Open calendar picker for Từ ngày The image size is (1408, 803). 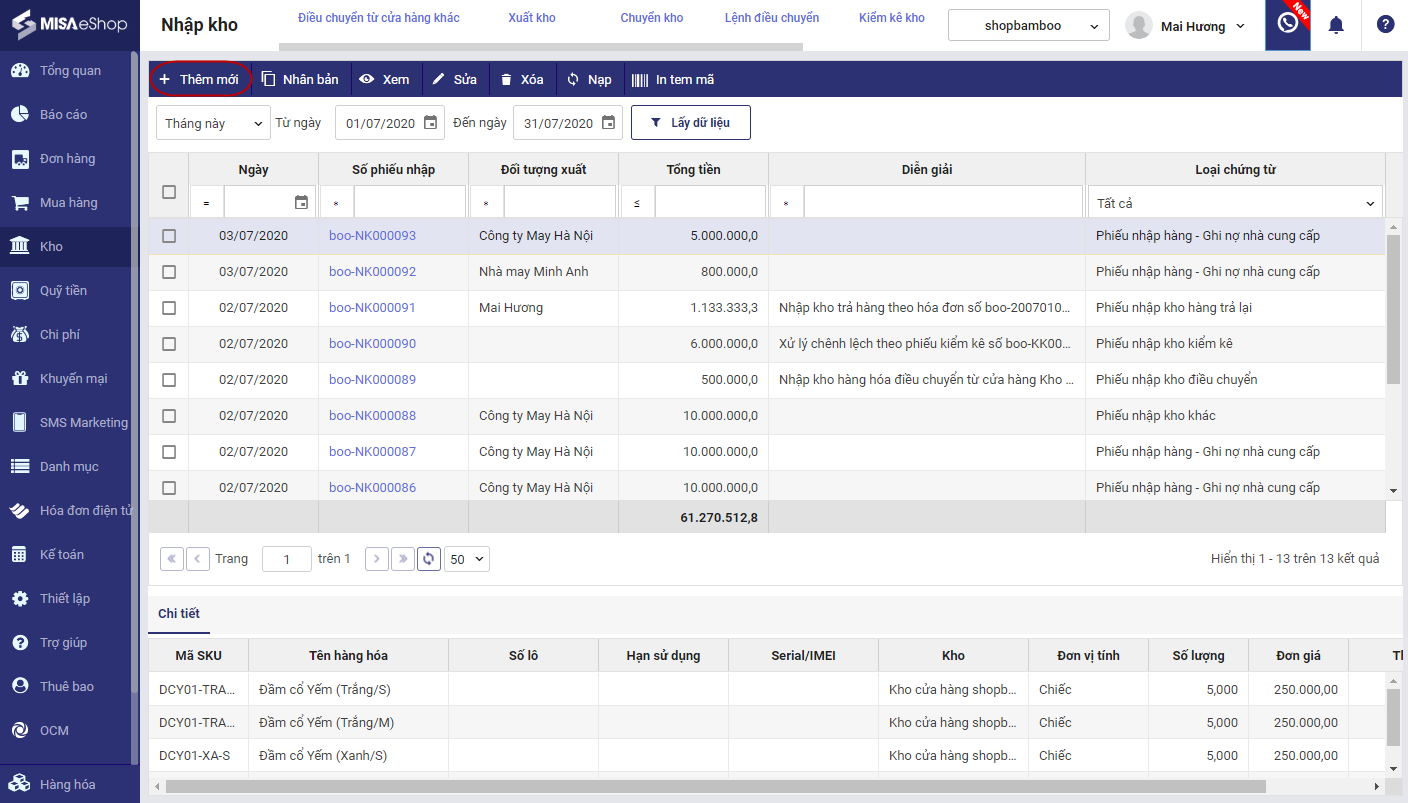(430, 123)
